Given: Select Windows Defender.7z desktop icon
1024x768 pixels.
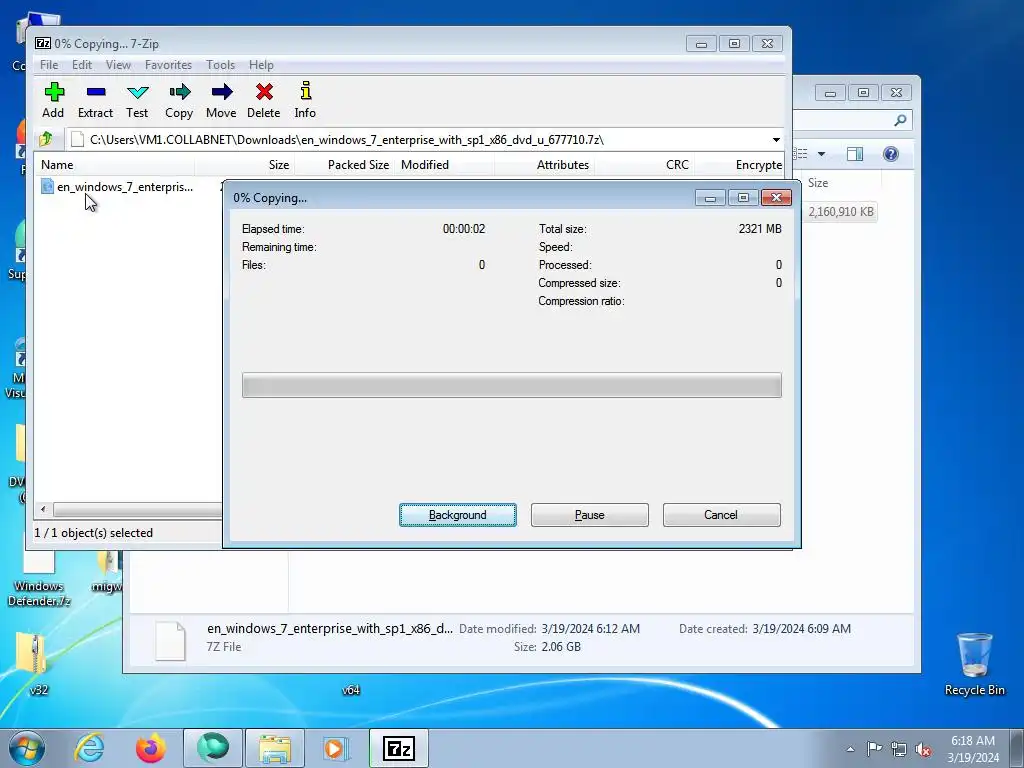Looking at the screenshot, I should tap(39, 580).
